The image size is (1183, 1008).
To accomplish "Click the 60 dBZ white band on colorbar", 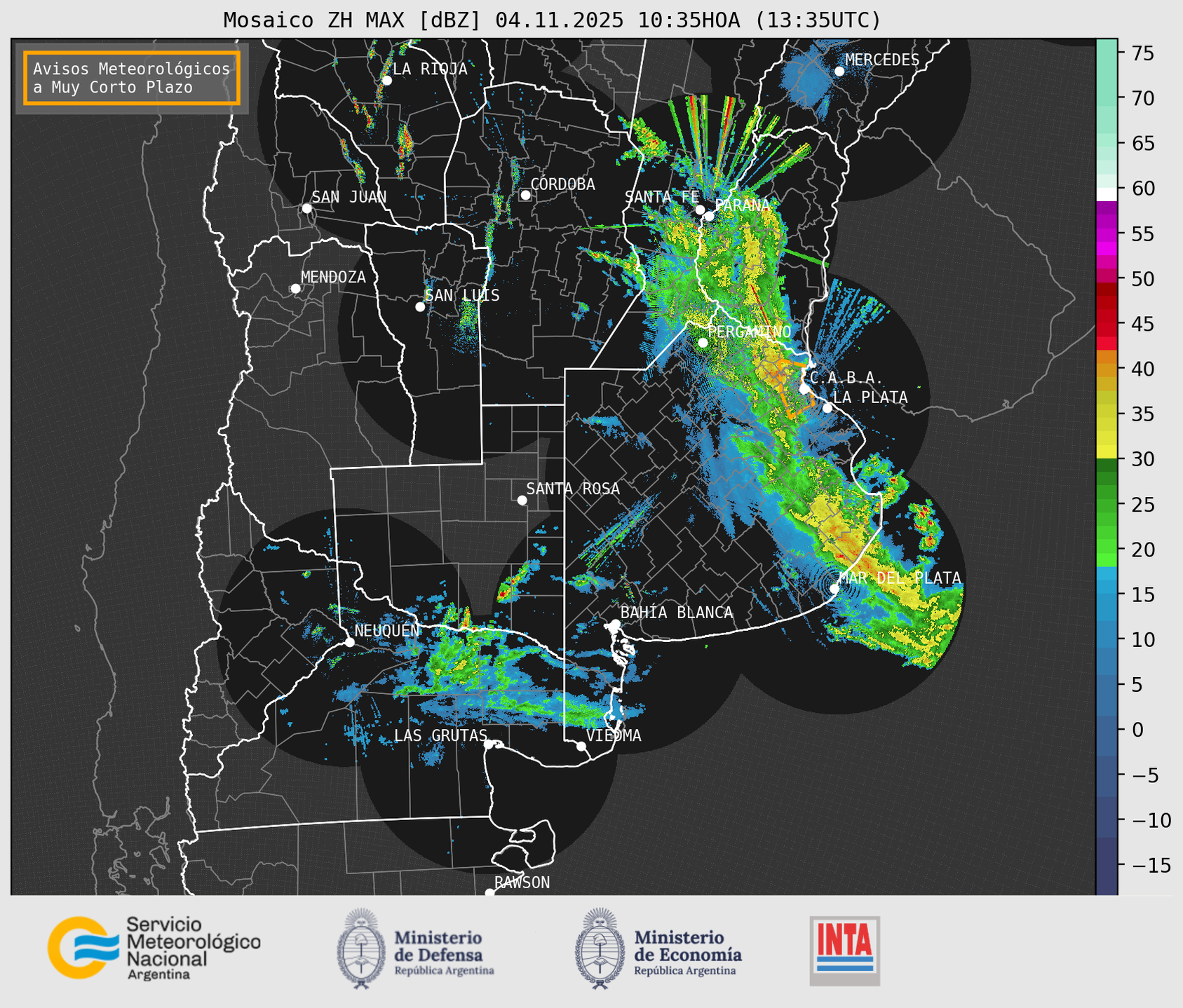I will 1107,194.
